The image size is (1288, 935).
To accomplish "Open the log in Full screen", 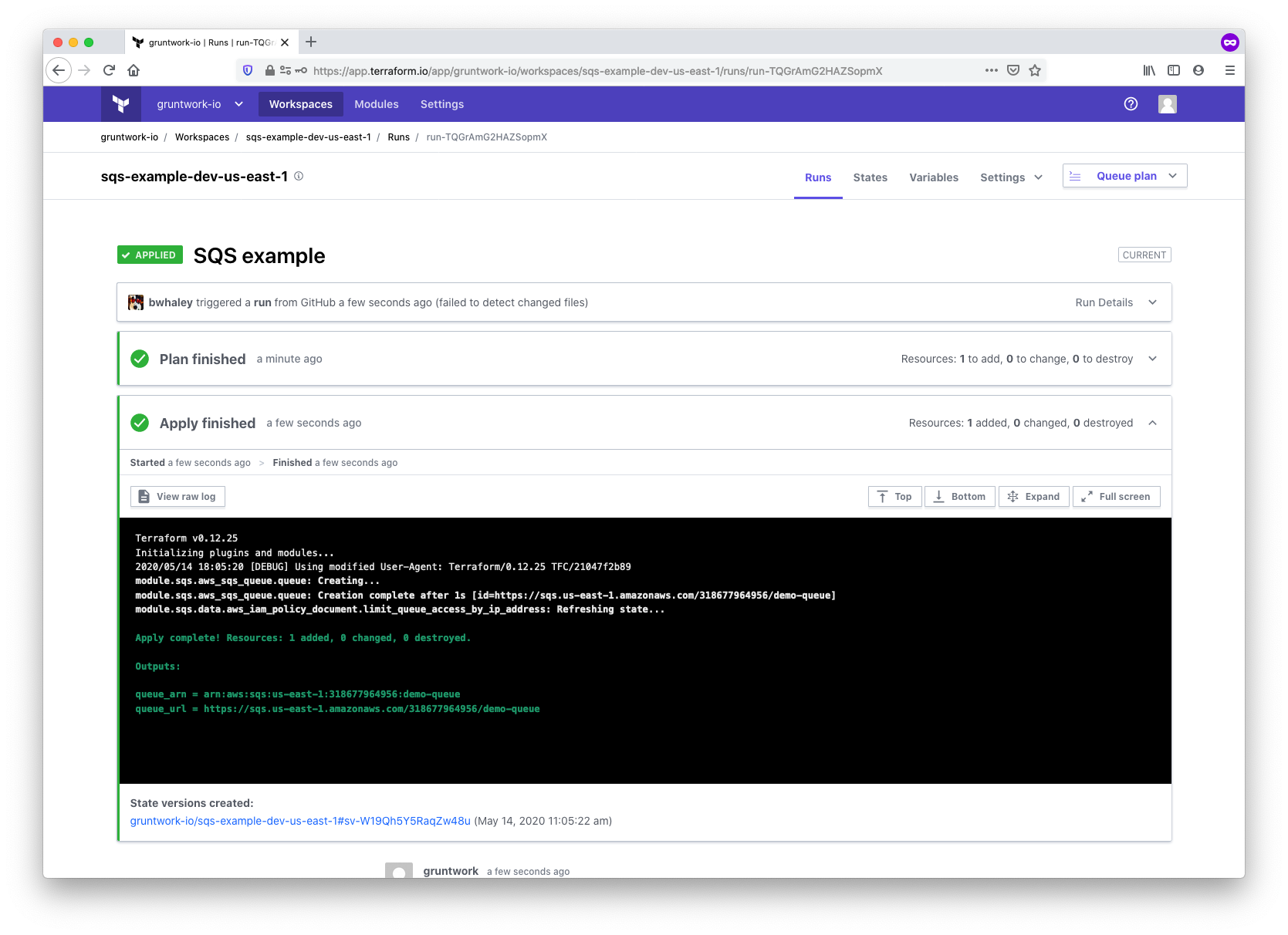I will [x=1116, y=497].
